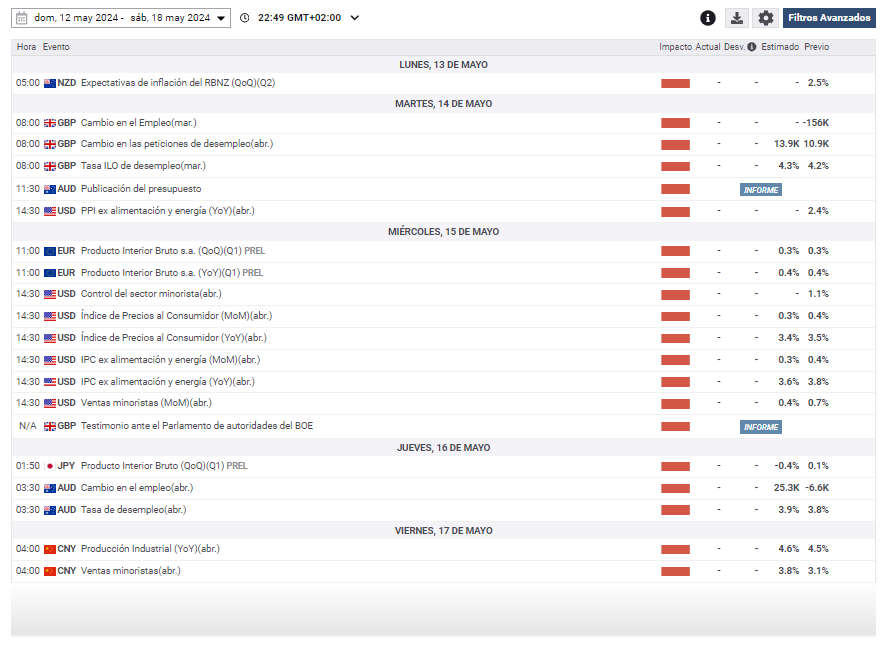Select the Tasa ILO de desempleo event

(143, 166)
